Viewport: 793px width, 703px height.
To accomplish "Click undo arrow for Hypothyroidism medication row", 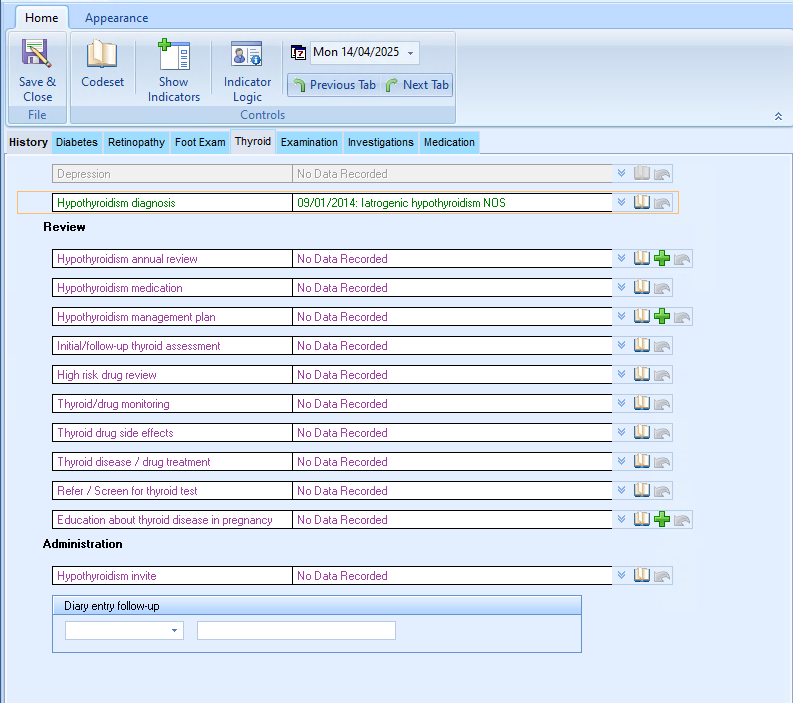I will coord(662,288).
